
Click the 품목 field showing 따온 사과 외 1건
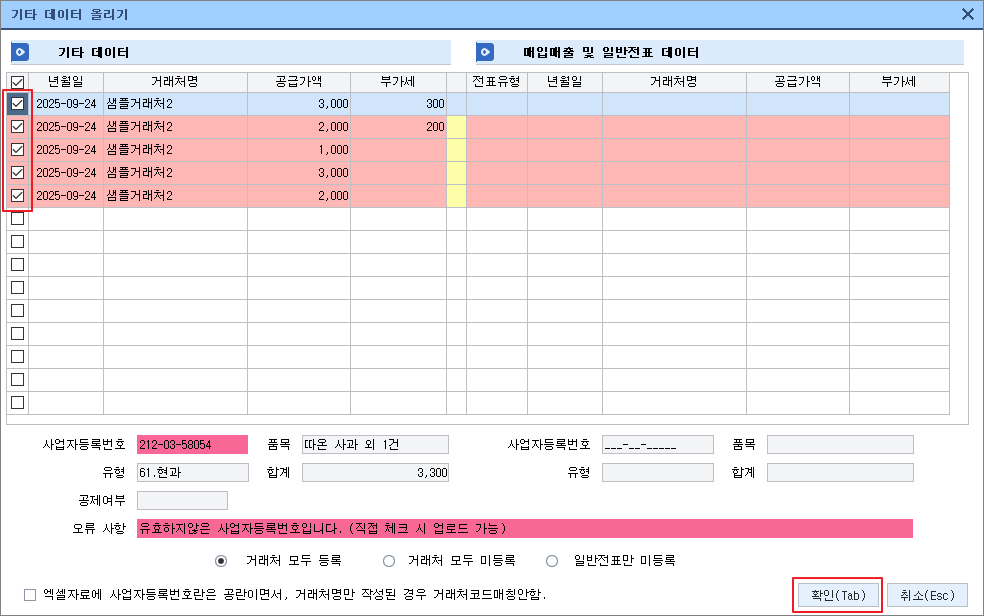tap(377, 444)
